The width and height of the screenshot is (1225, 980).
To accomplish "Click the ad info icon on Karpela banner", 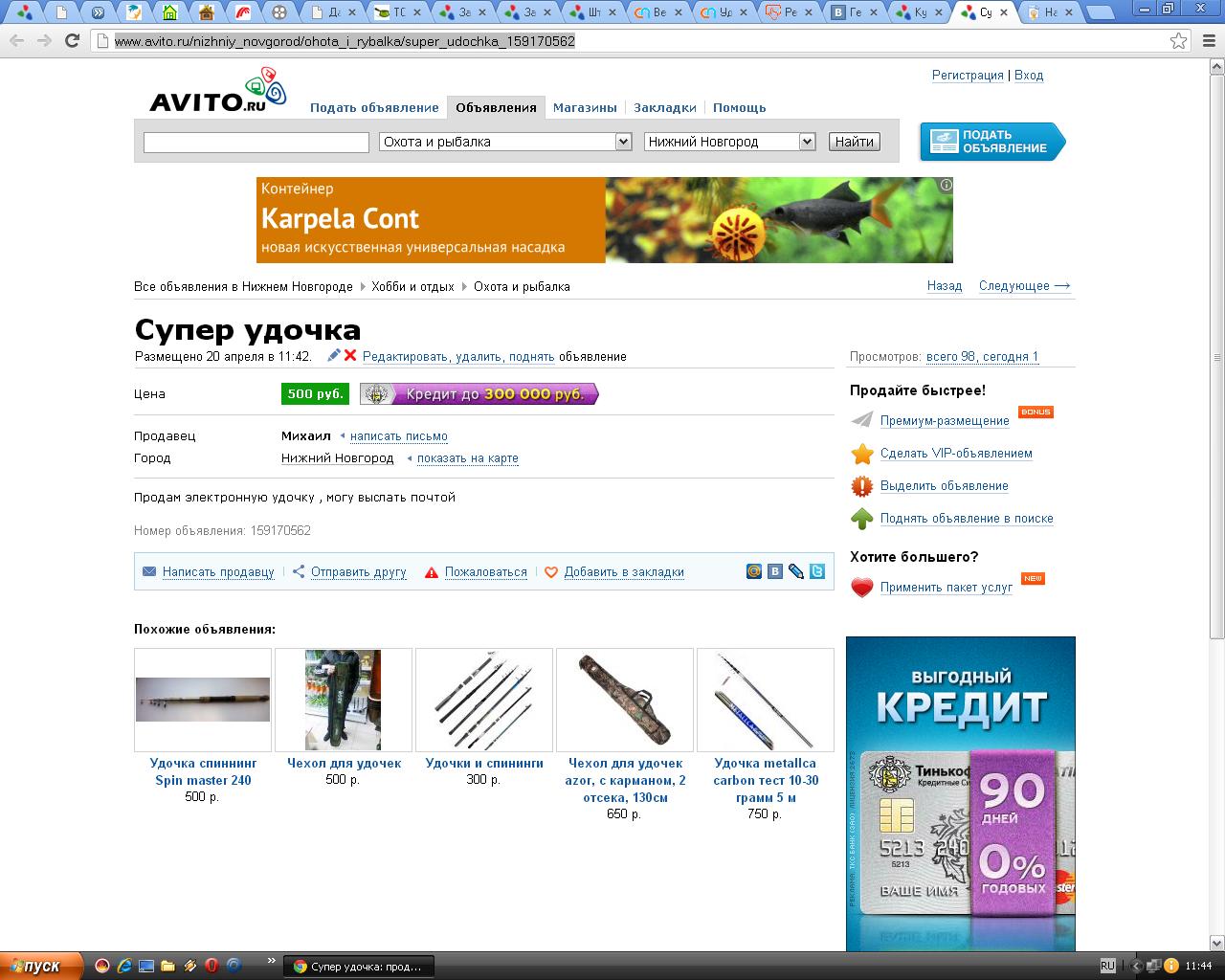I will tap(946, 185).
